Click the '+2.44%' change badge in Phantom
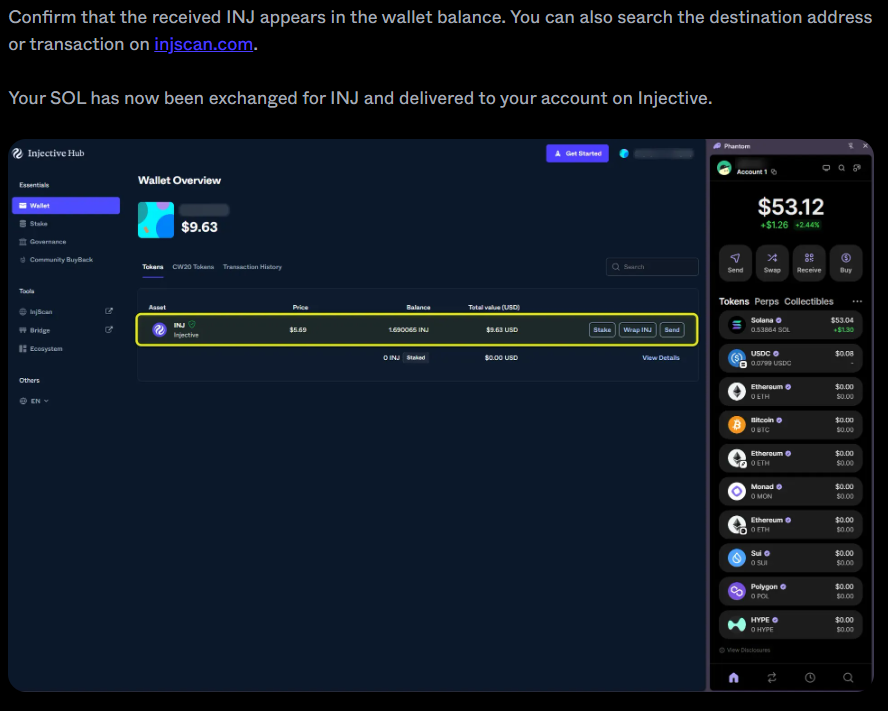The height and width of the screenshot is (711, 888). pyautogui.click(x=807, y=225)
